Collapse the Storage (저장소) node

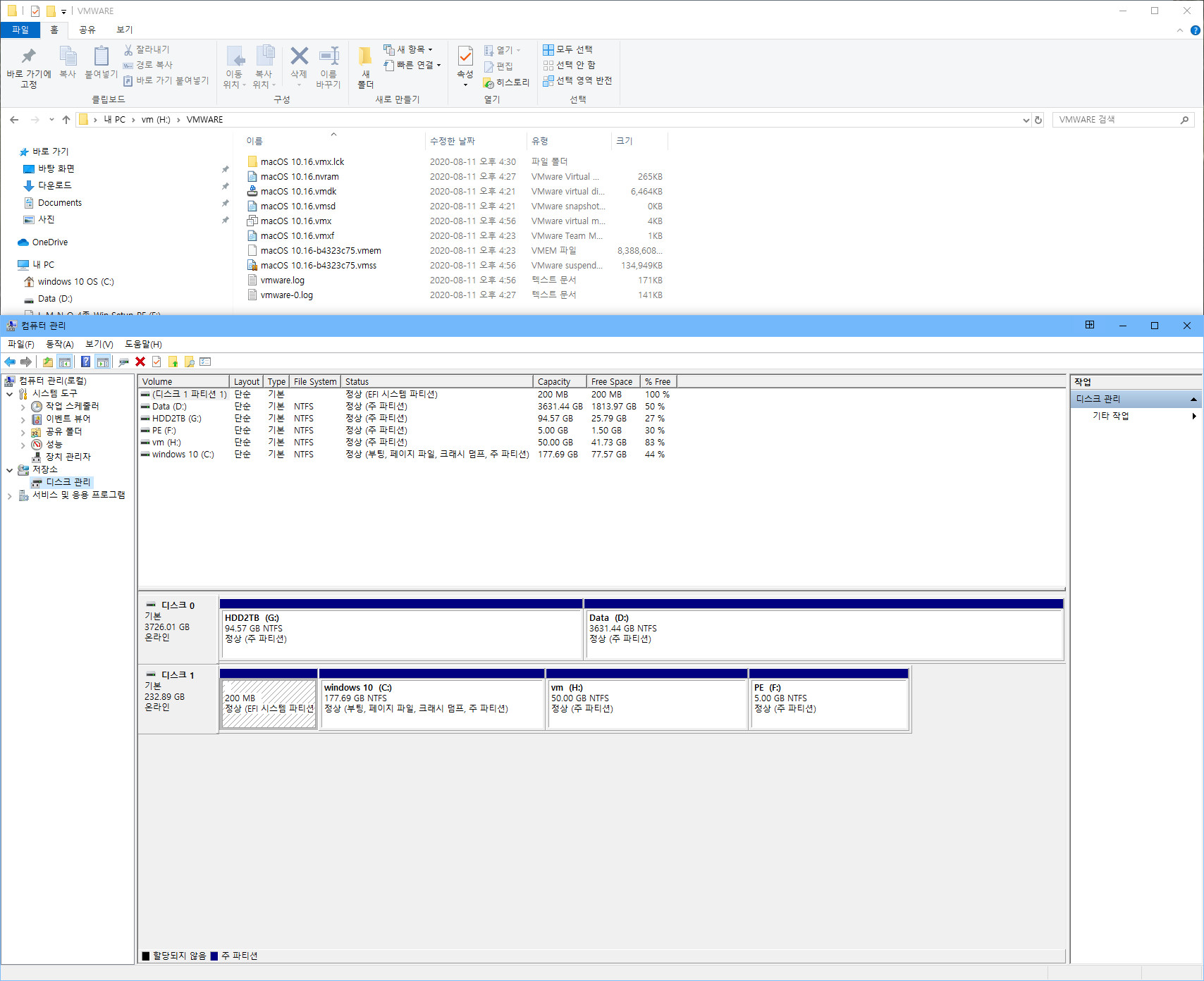pos(9,470)
